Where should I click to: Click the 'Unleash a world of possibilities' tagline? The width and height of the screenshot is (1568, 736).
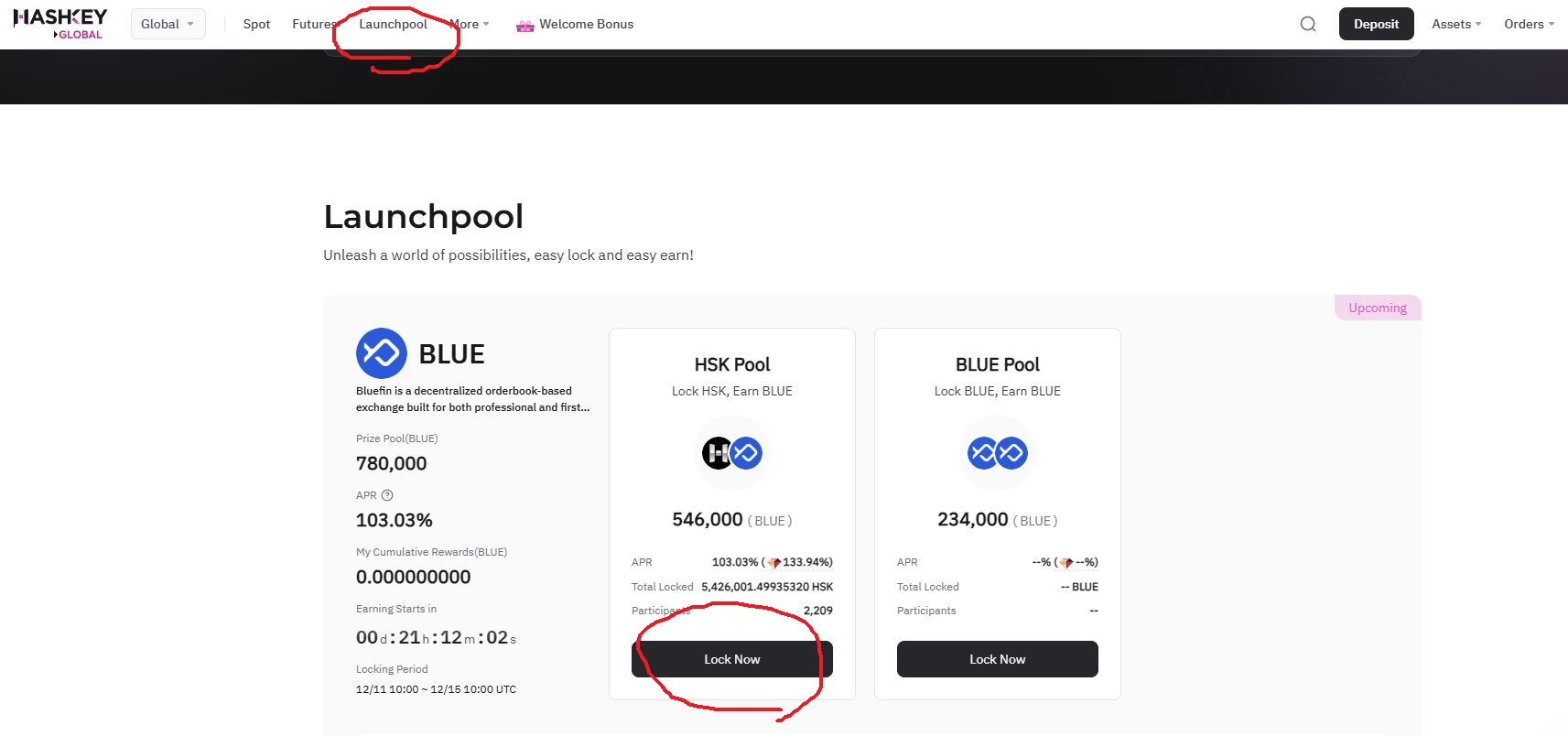[508, 255]
